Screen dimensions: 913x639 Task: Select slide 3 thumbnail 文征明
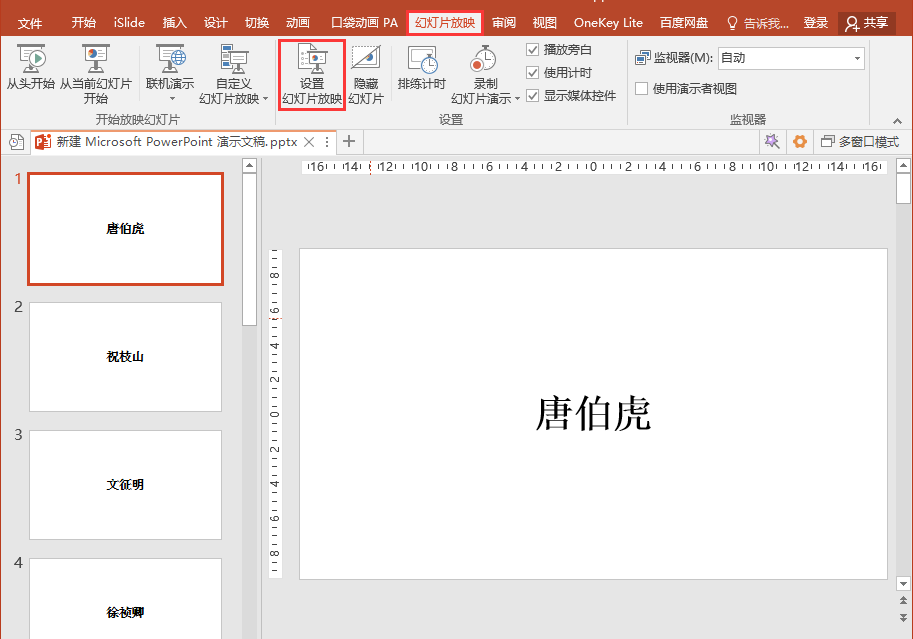125,485
